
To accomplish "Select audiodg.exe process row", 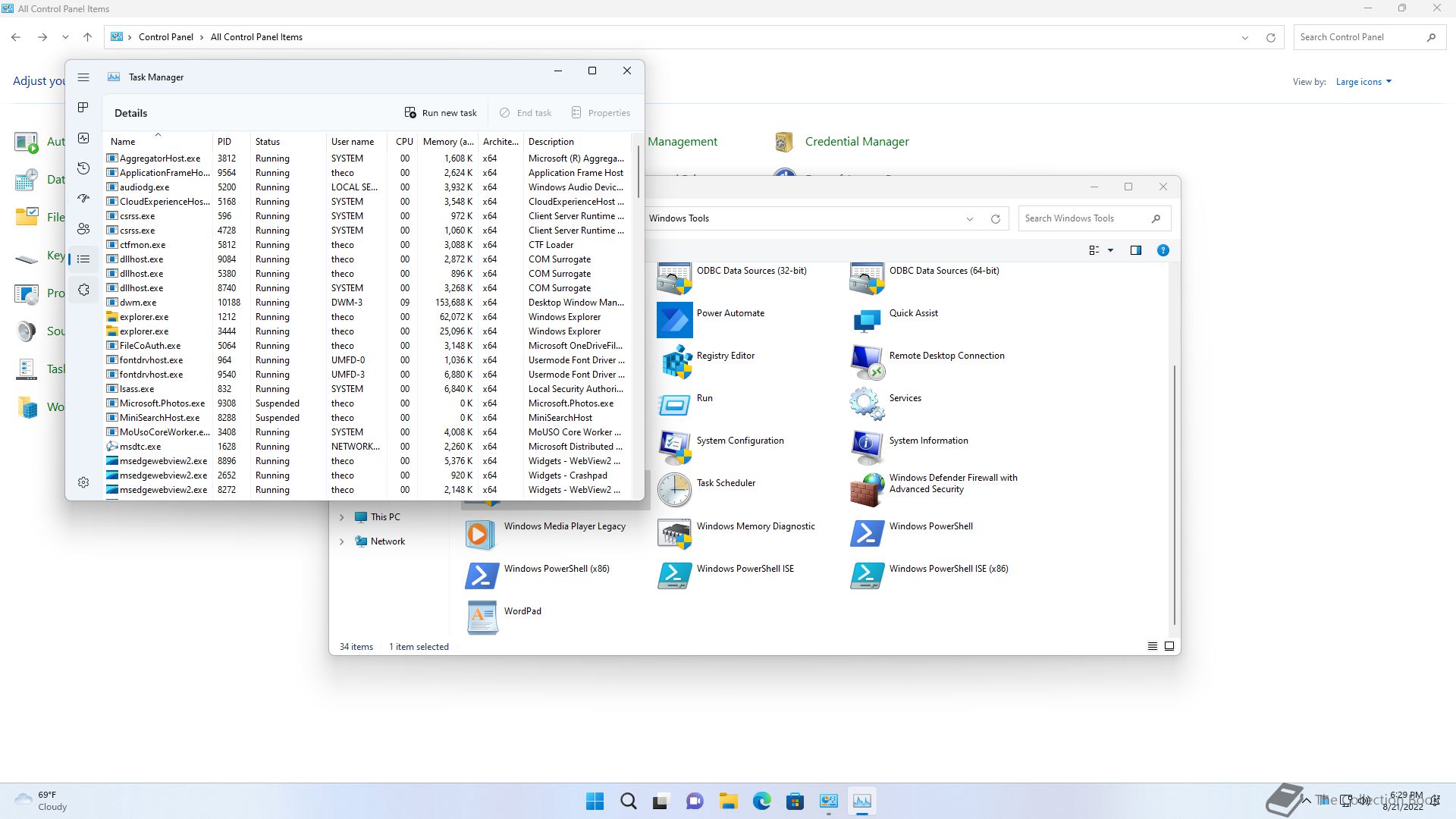I will coord(367,187).
